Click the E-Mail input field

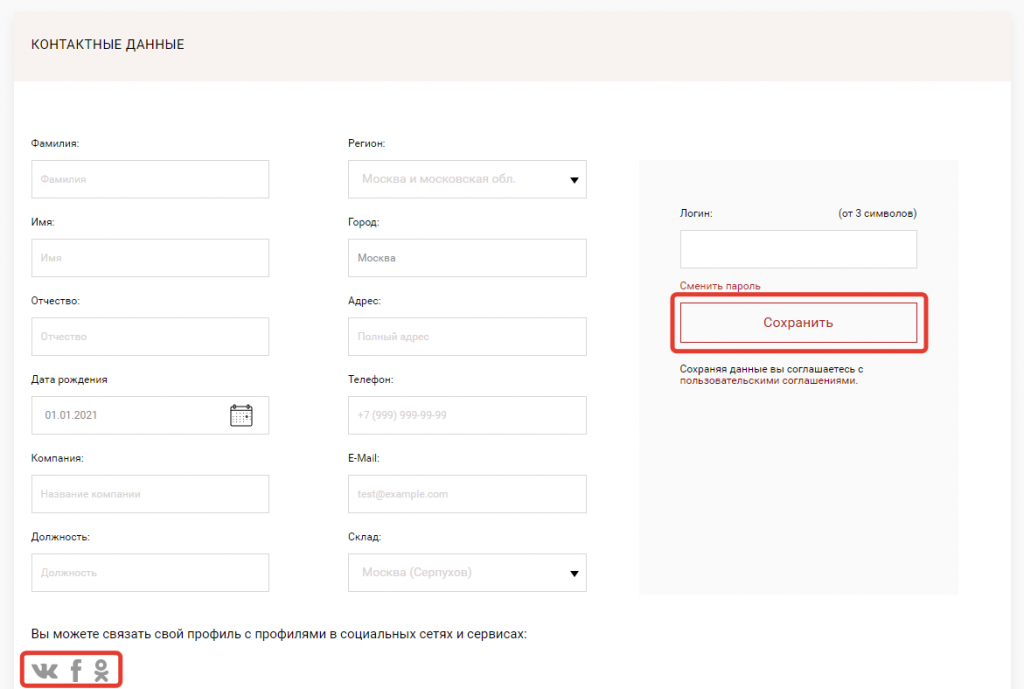click(x=467, y=494)
